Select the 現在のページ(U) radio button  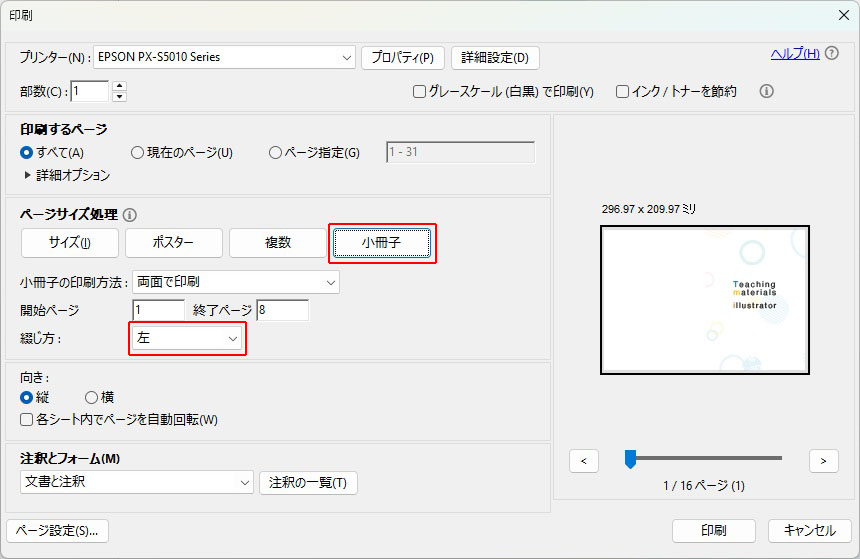click(x=137, y=153)
